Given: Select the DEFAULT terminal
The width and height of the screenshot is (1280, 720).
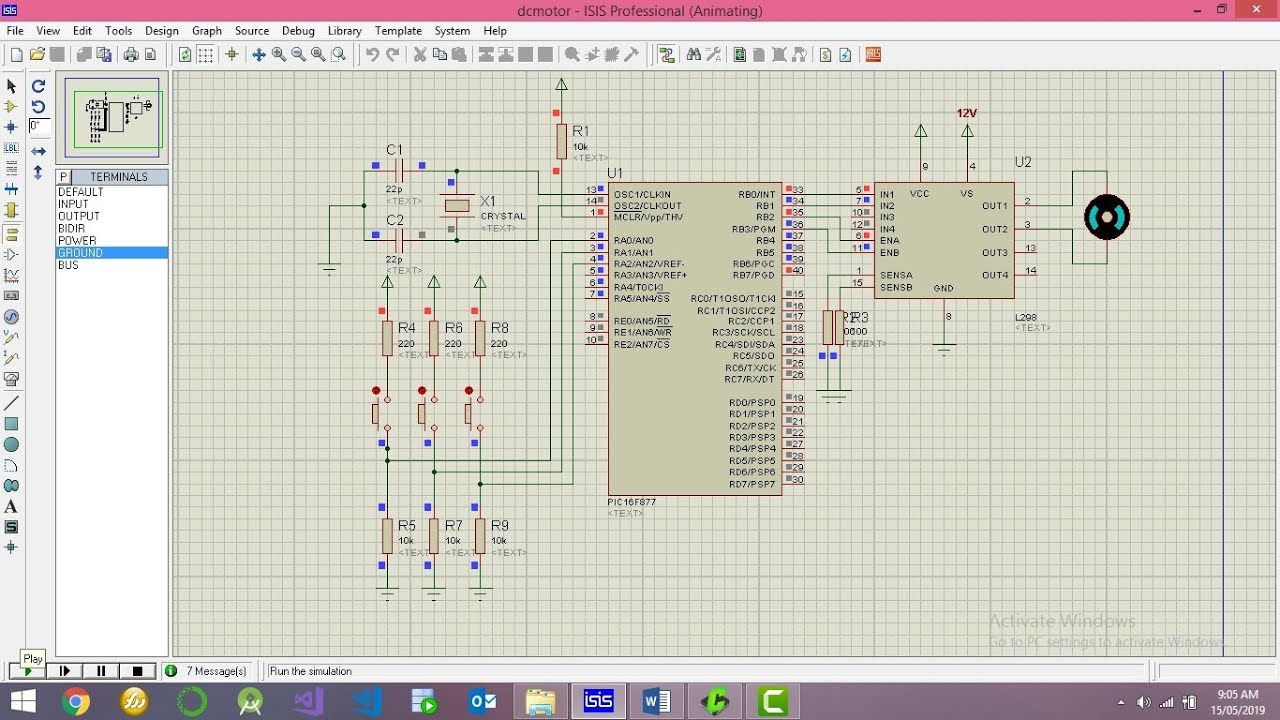Looking at the screenshot, I should click(x=112, y=192).
